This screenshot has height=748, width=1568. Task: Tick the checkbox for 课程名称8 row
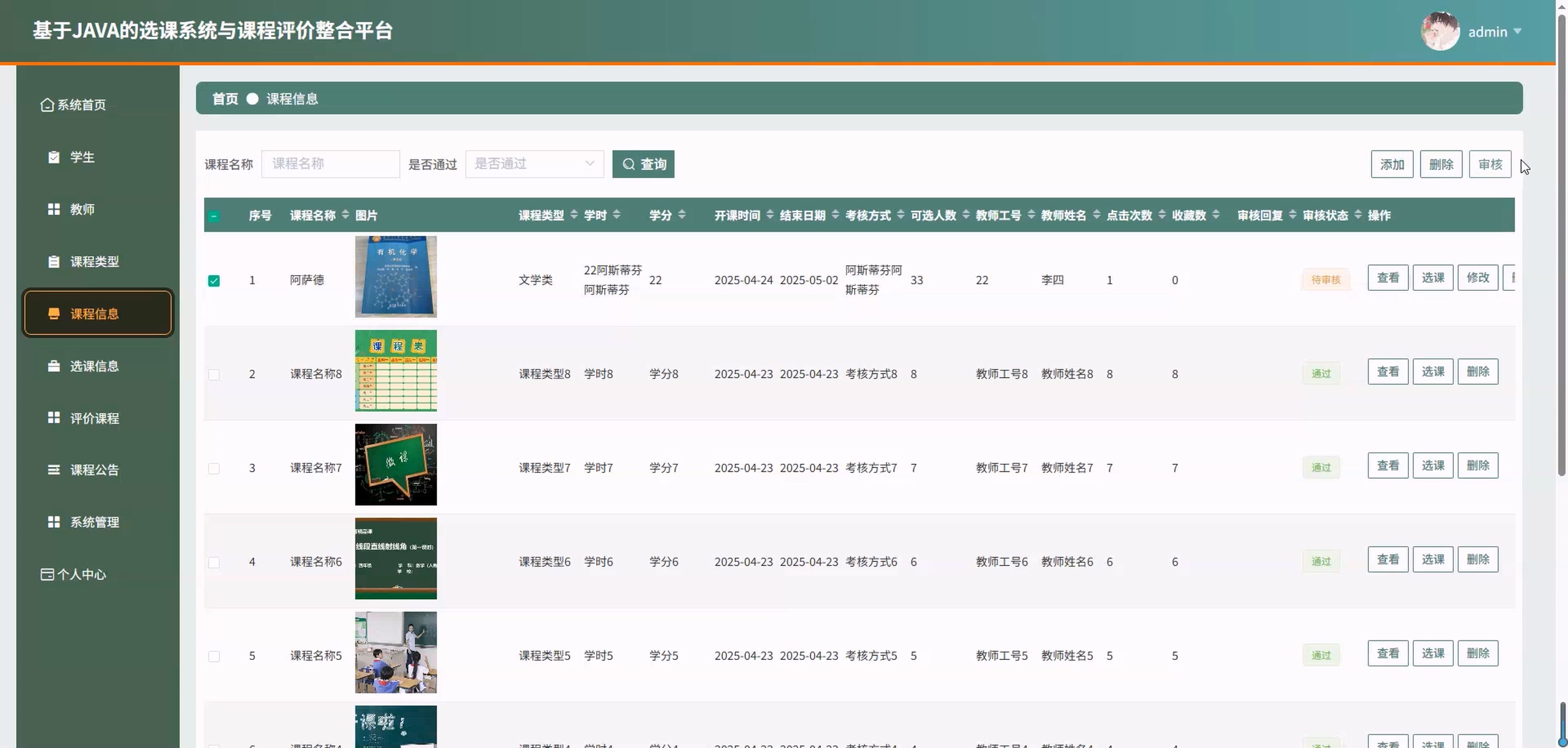(214, 375)
